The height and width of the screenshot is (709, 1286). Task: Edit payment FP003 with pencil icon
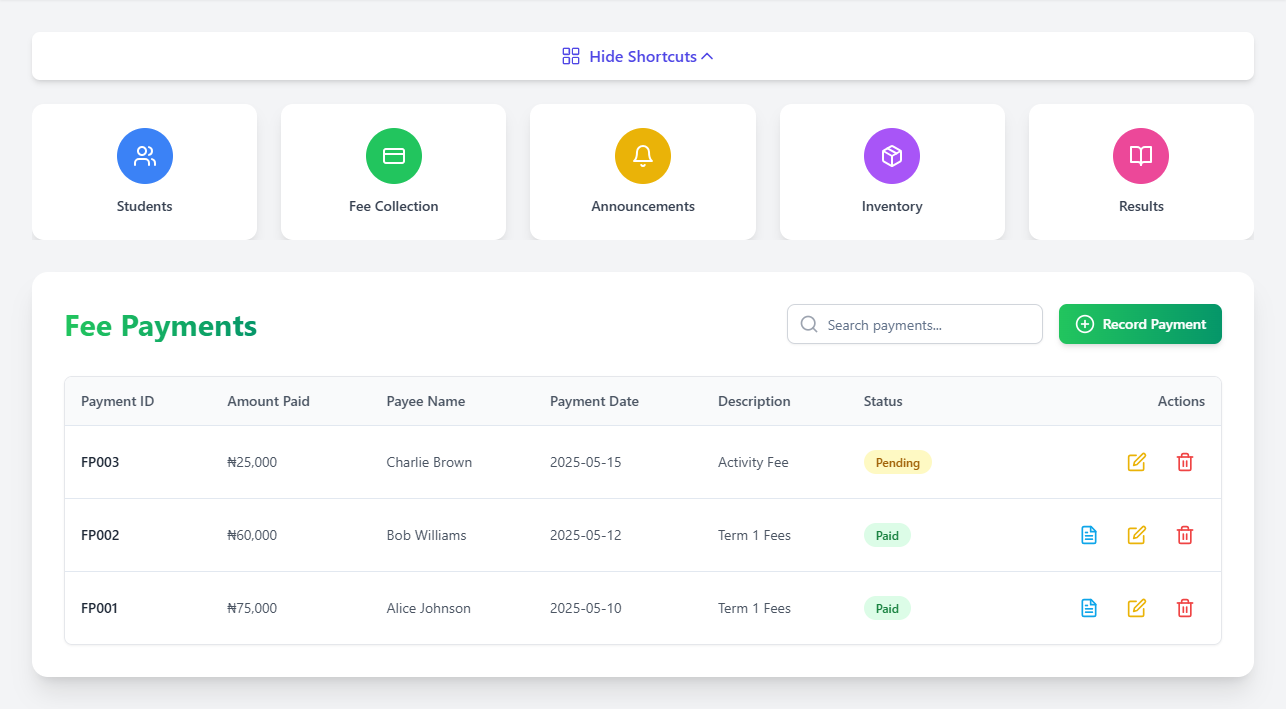click(1136, 462)
